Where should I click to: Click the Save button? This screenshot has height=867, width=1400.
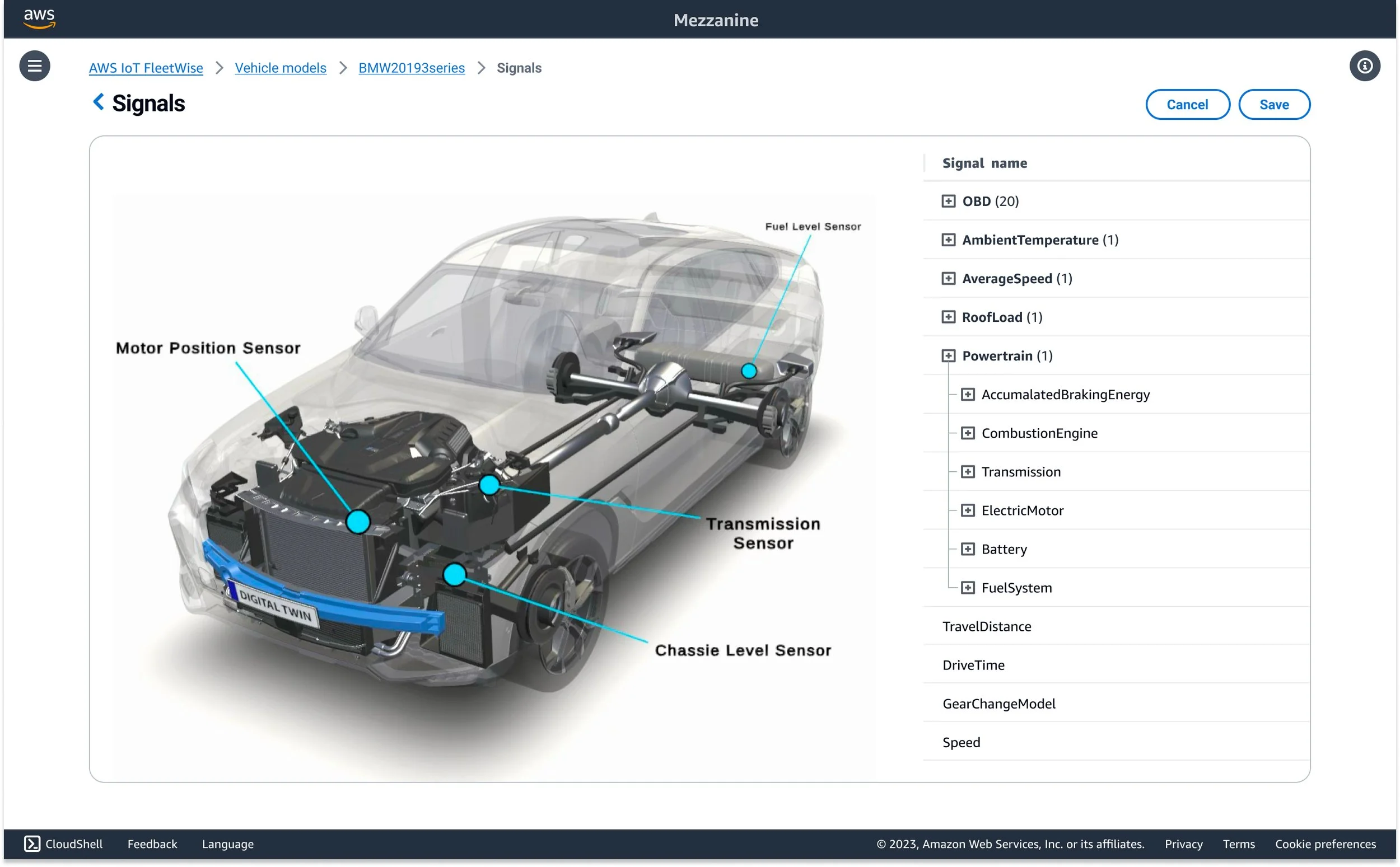[1273, 104]
